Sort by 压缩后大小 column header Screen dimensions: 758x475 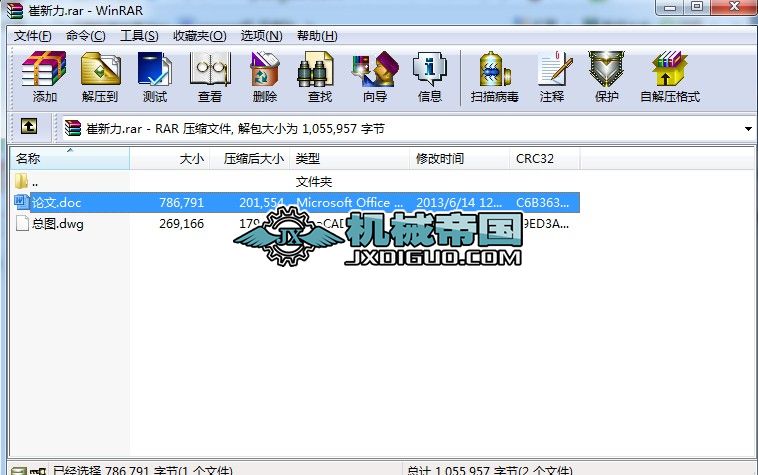pyautogui.click(x=250, y=158)
